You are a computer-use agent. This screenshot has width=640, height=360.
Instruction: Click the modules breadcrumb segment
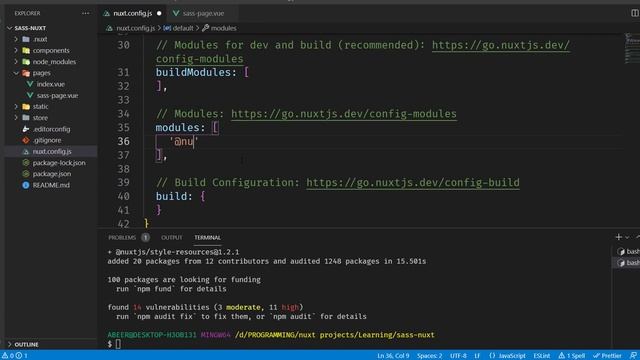(x=224, y=28)
